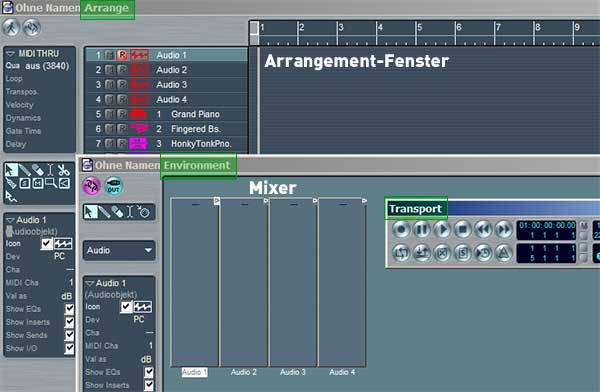Screen dimensions: 600x392
Task: Click the grey Link icon in the Arrange window
Action: [x=32, y=28]
